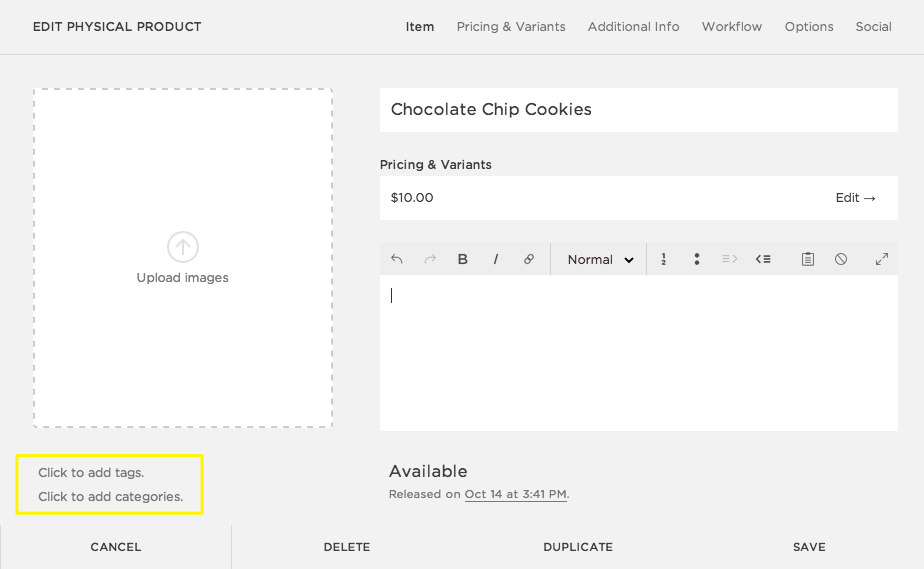Open the Additional Info tab
The image size is (924, 569).
(633, 27)
